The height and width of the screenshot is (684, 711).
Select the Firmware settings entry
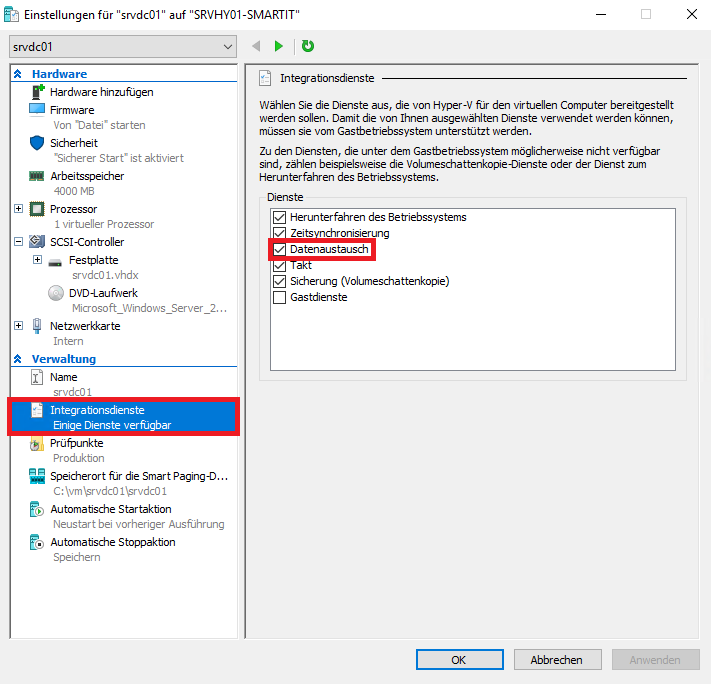[x=72, y=110]
